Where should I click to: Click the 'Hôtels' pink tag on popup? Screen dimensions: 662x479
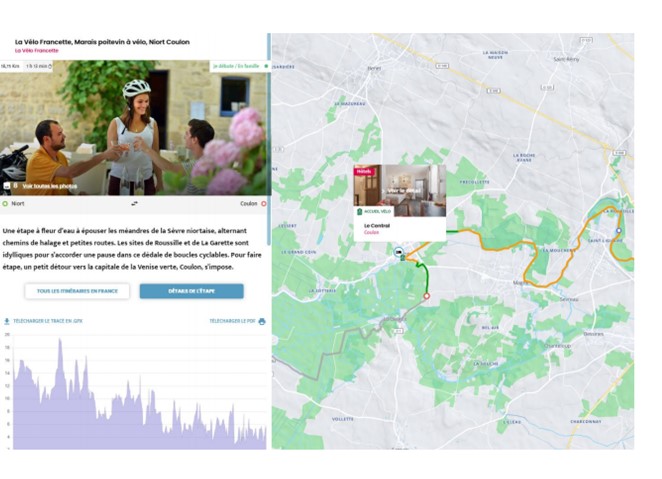click(364, 171)
